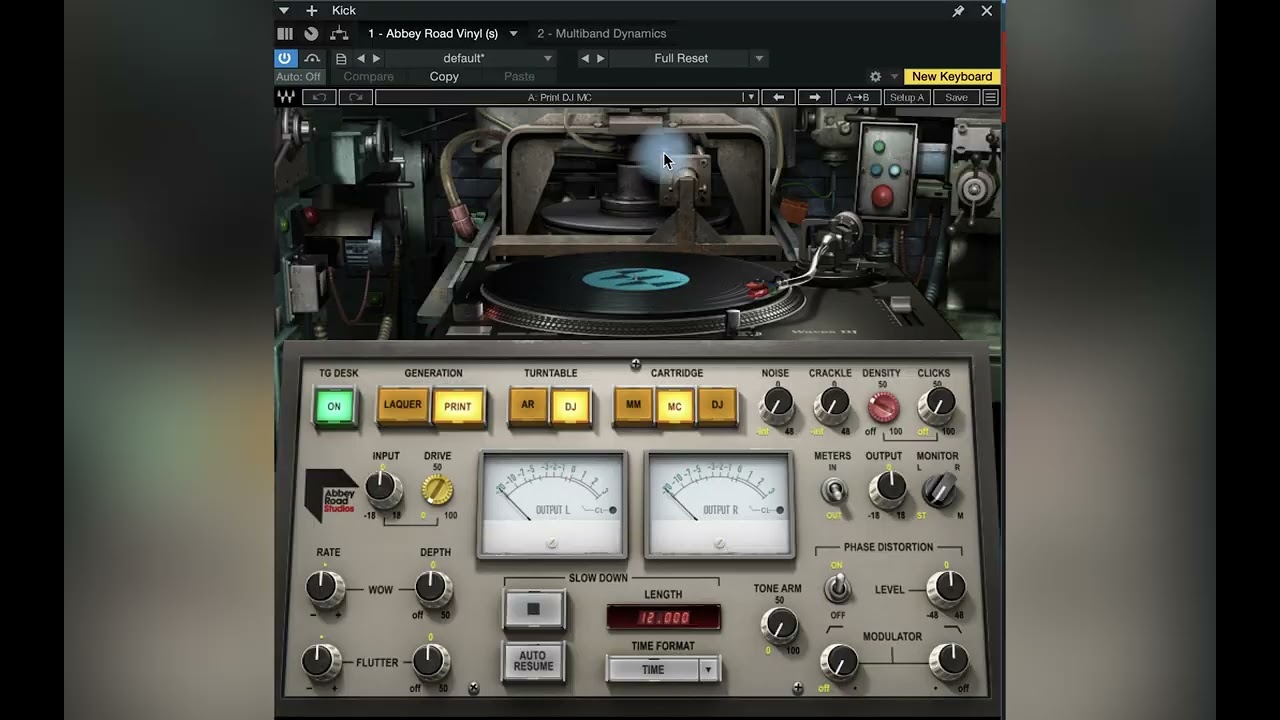This screenshot has height=720, width=1280.
Task: Click the Paste button
Action: click(x=519, y=76)
